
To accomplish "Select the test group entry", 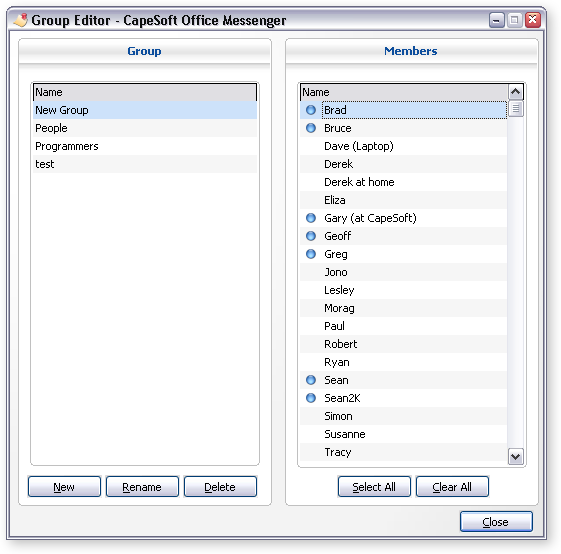I will [145, 164].
